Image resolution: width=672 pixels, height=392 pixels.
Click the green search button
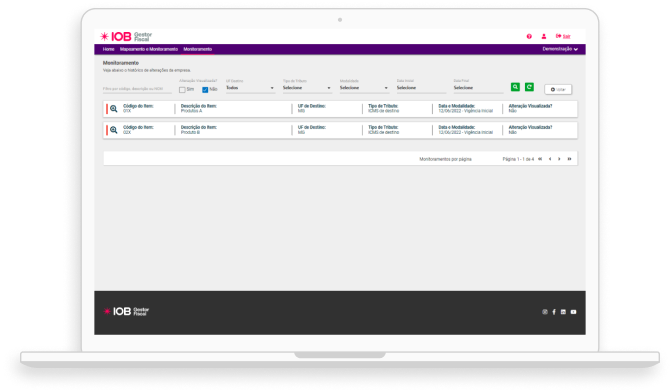515,87
